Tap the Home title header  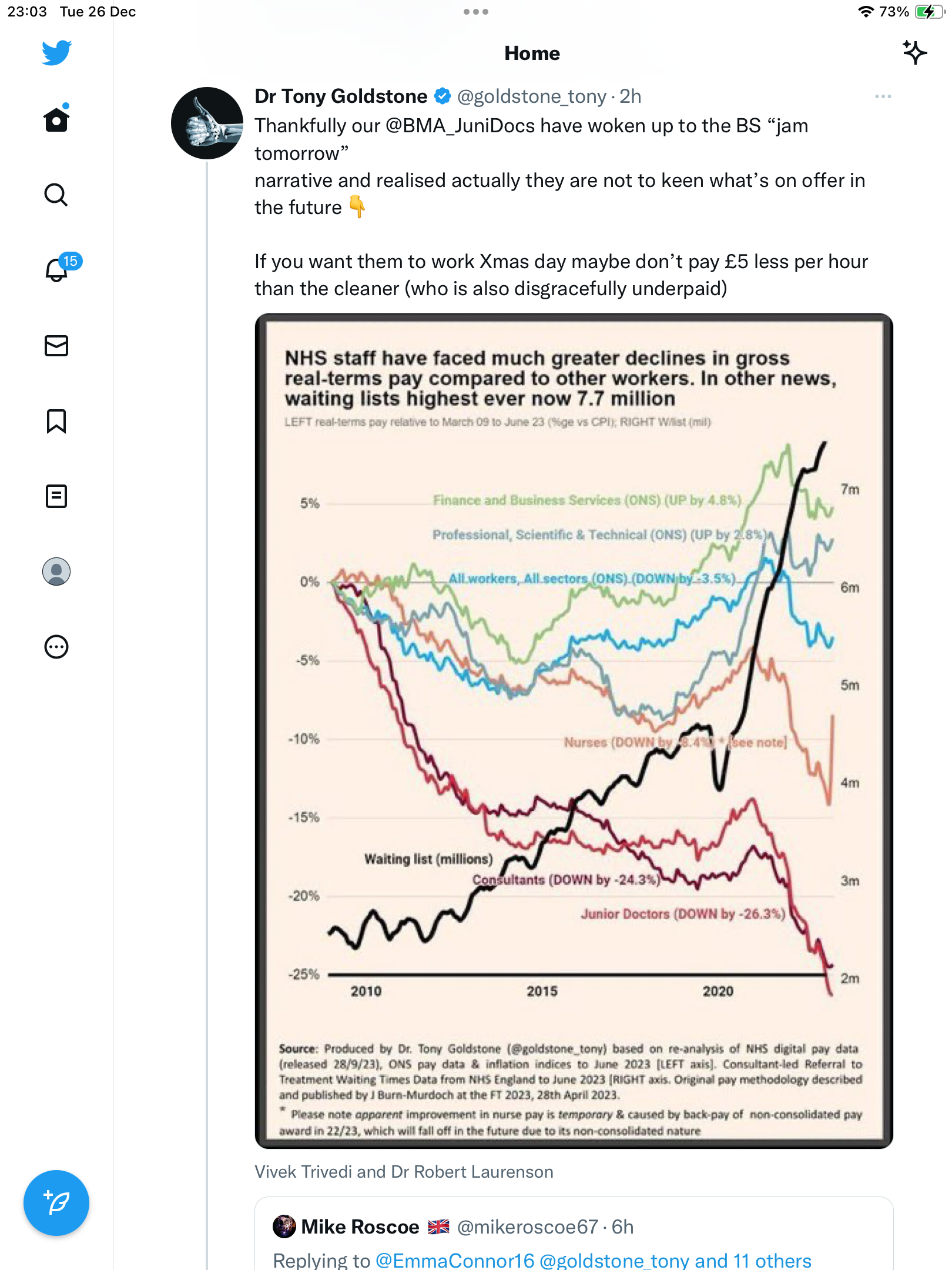click(x=532, y=54)
